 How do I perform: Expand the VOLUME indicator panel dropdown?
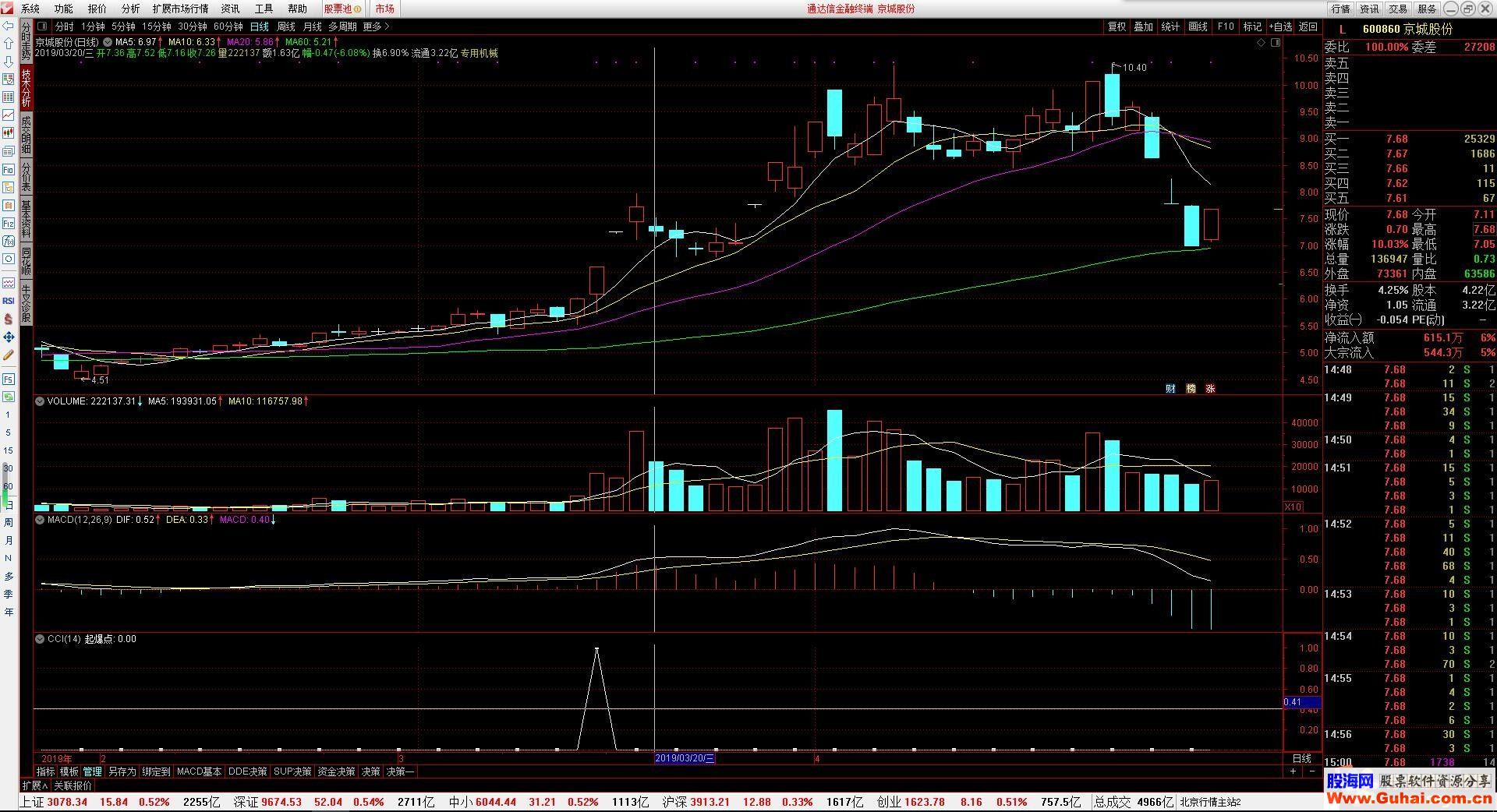pos(40,401)
